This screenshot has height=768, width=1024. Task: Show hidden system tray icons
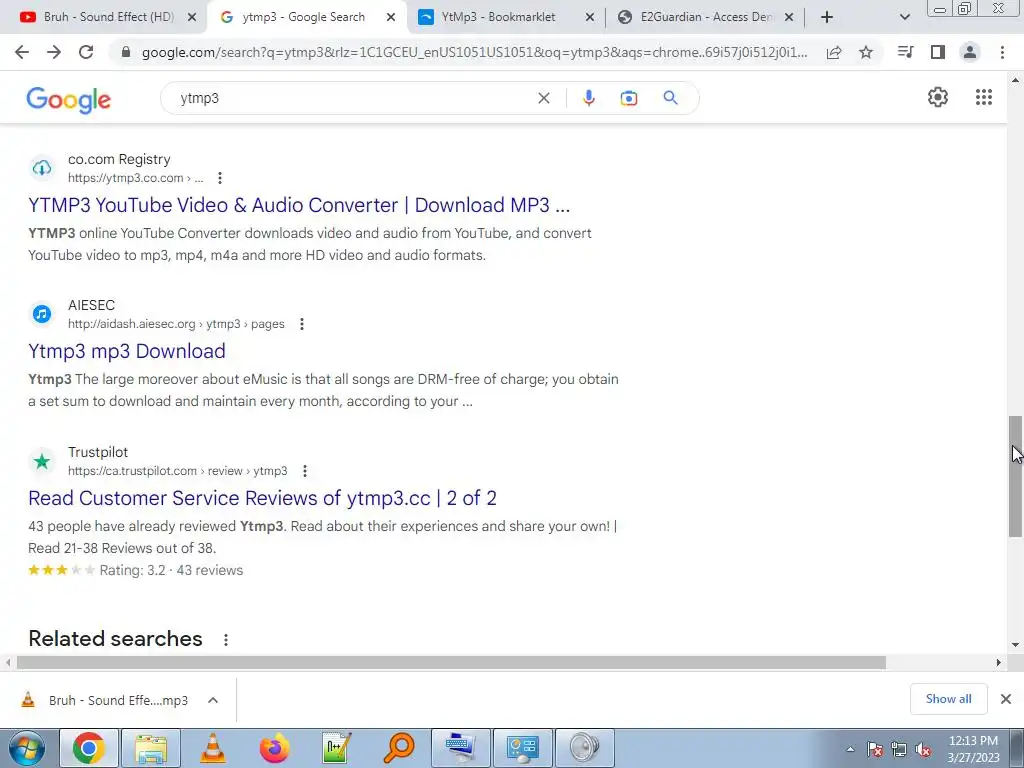pos(850,750)
